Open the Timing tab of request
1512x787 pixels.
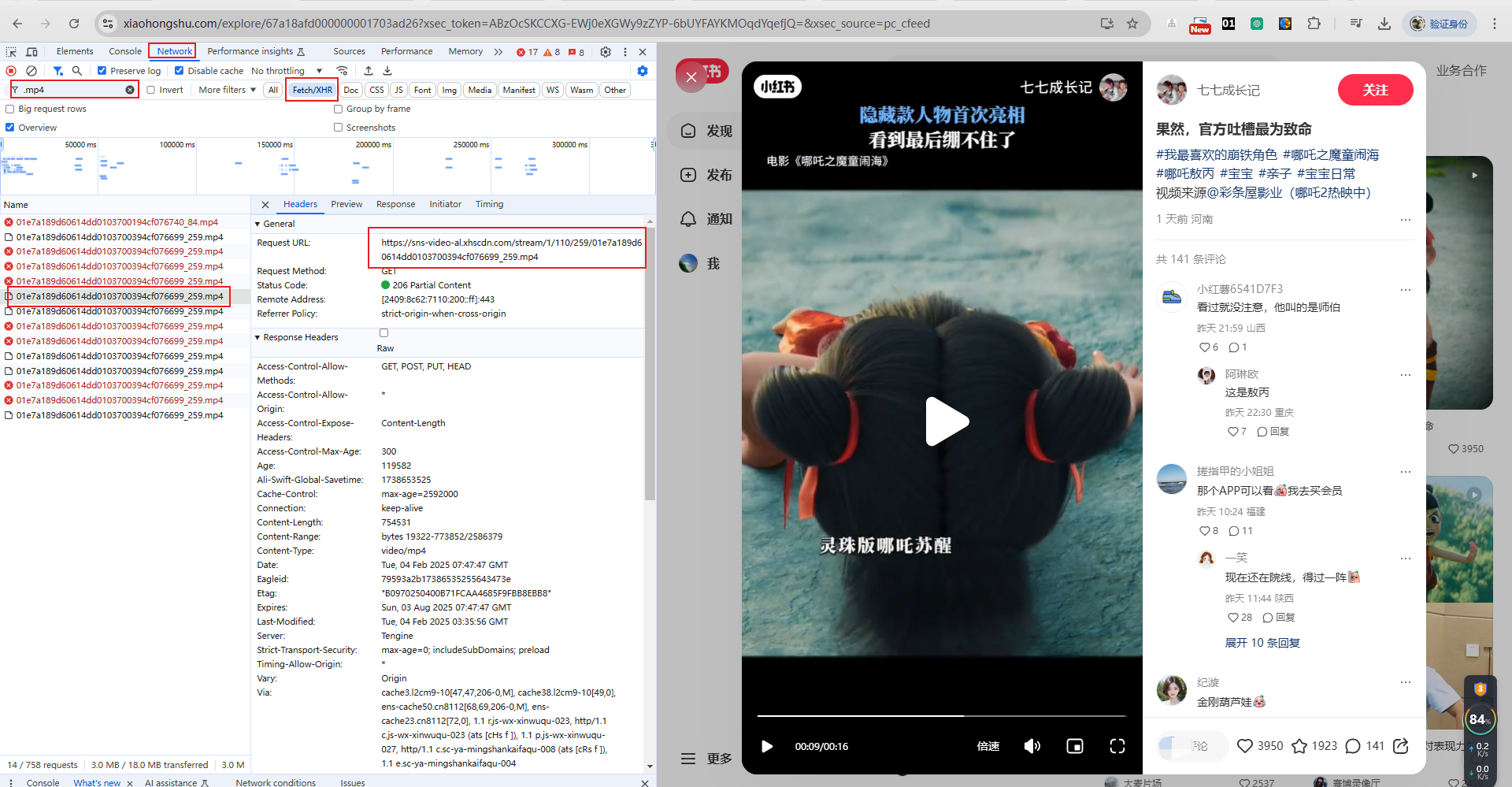point(489,205)
